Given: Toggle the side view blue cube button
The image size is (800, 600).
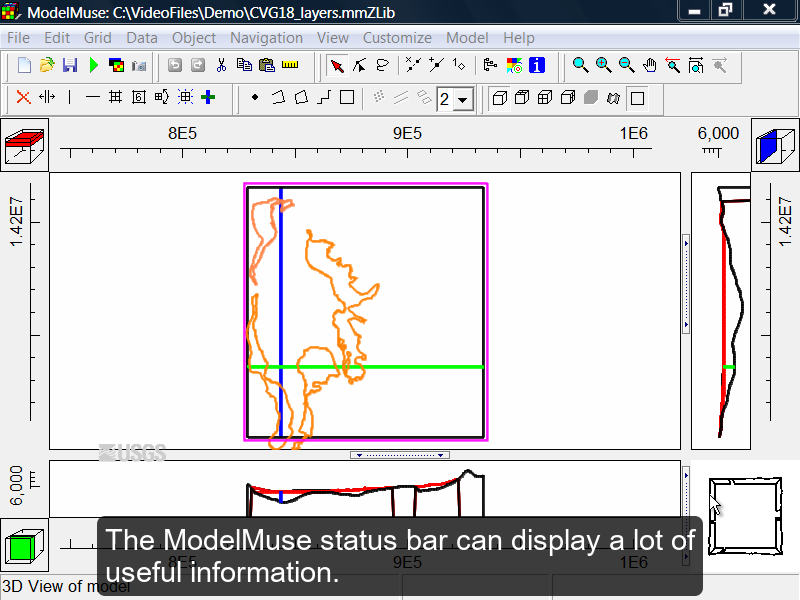Looking at the screenshot, I should tap(775, 144).
